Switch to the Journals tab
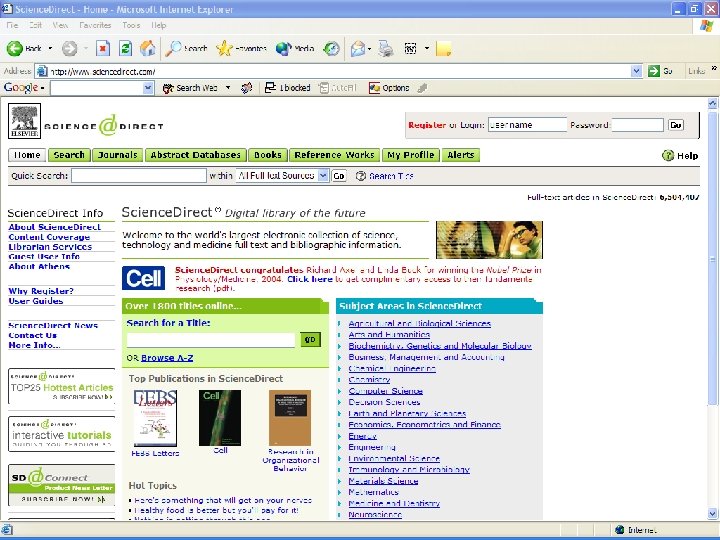The width and height of the screenshot is (720, 540). tap(118, 155)
